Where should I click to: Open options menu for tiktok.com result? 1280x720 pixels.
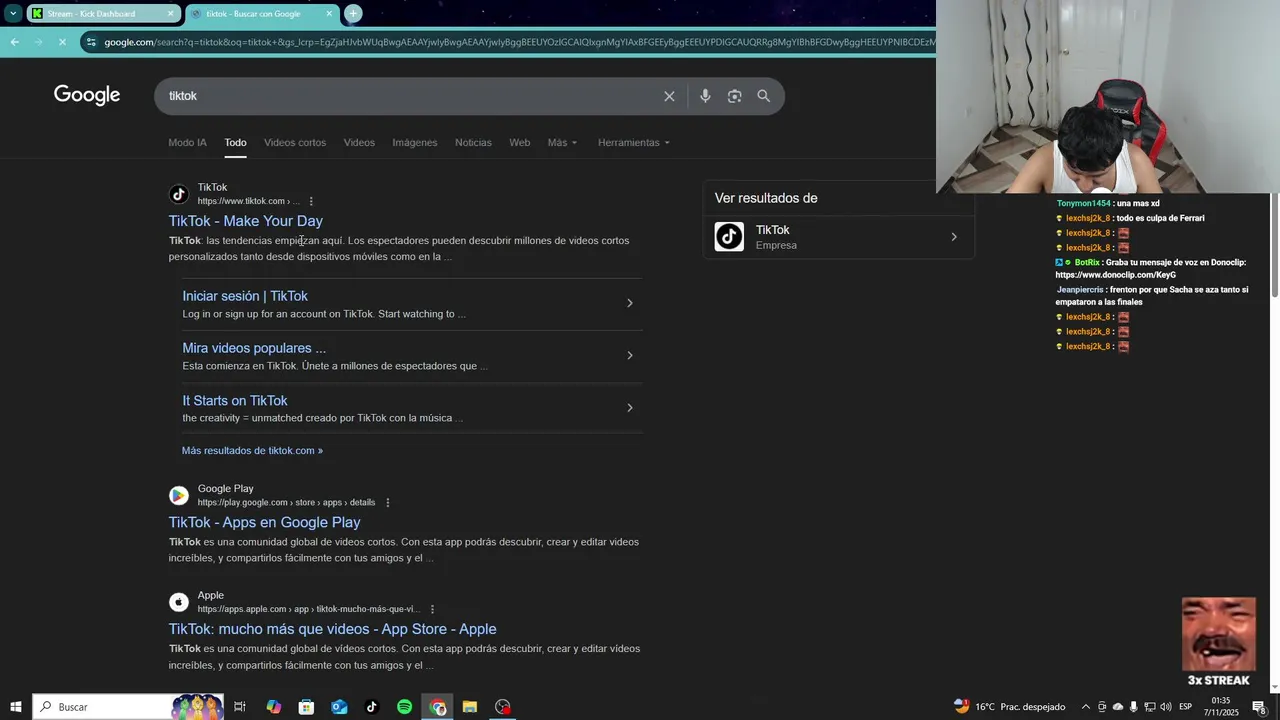click(x=311, y=201)
